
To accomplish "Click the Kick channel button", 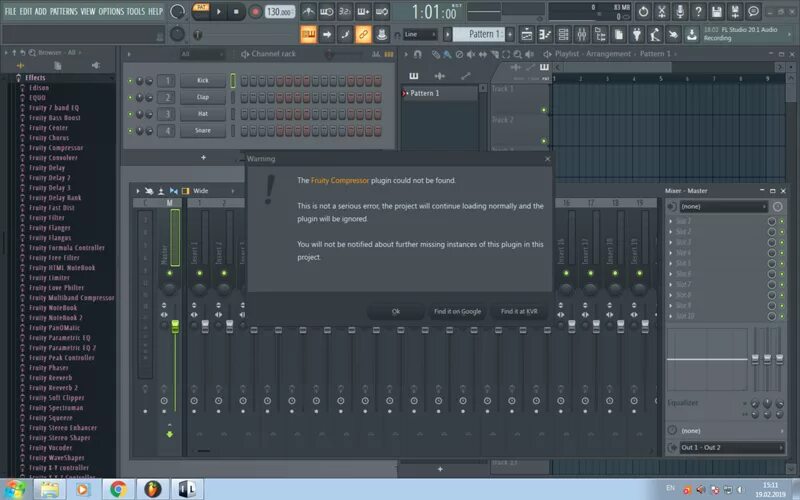I will tap(203, 81).
